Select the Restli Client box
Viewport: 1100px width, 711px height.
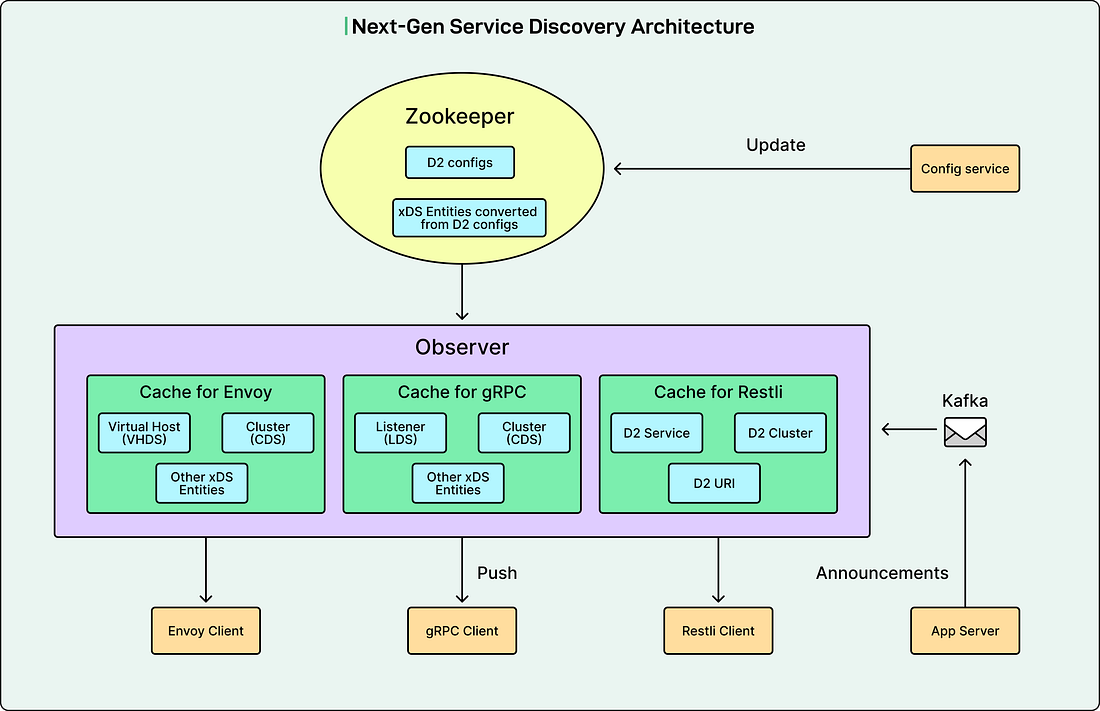tap(718, 631)
